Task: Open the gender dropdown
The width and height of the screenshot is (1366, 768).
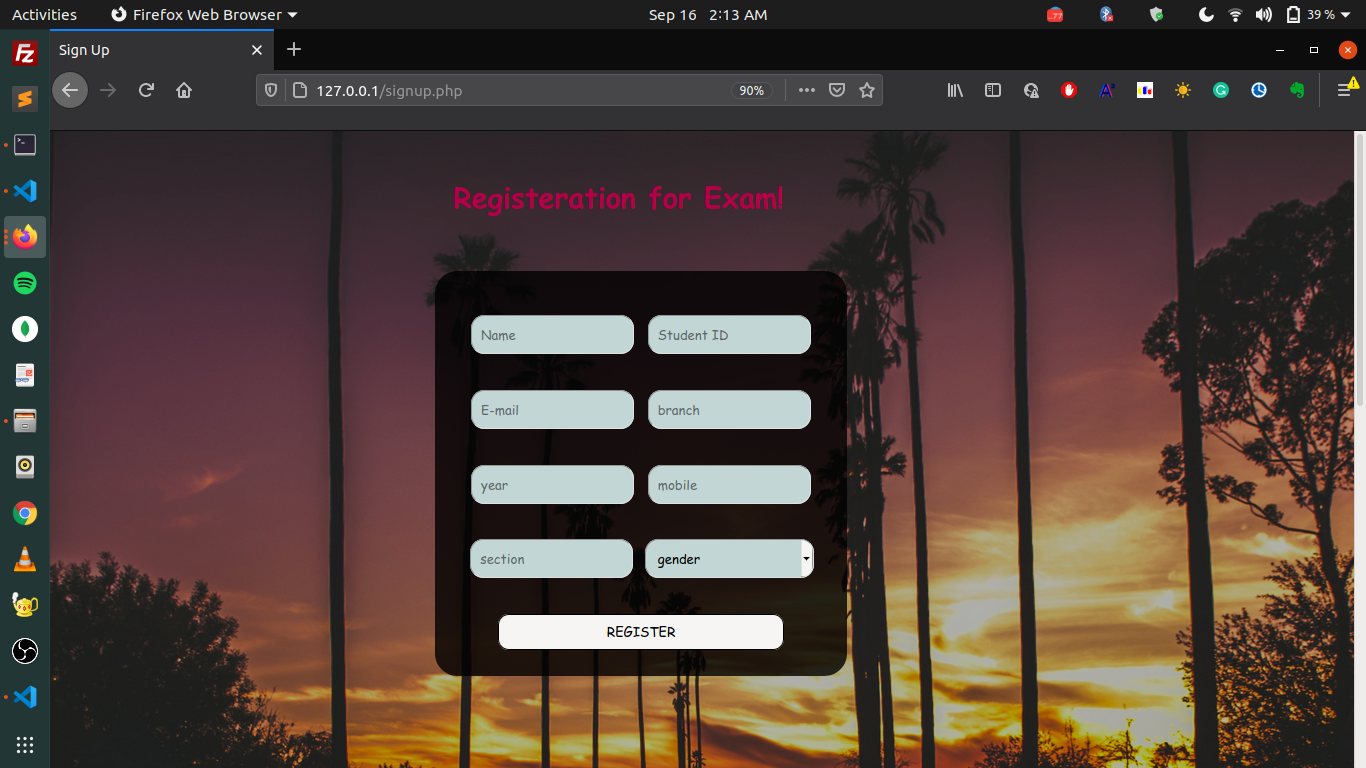Action: [x=729, y=559]
